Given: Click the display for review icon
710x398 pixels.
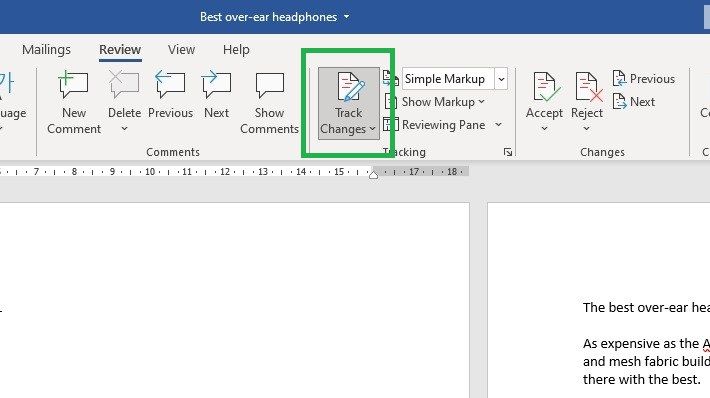Looking at the screenshot, I should (390, 79).
